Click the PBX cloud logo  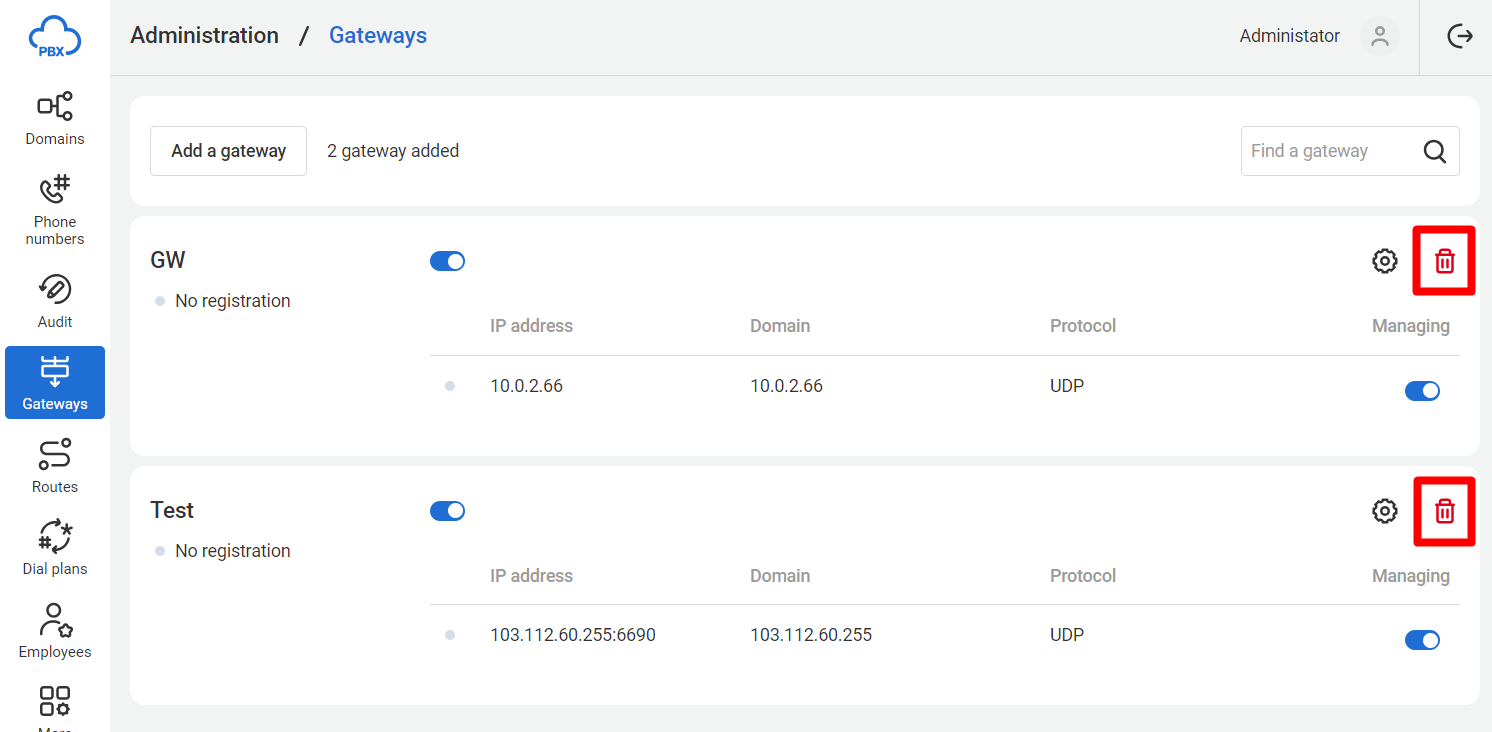54,36
